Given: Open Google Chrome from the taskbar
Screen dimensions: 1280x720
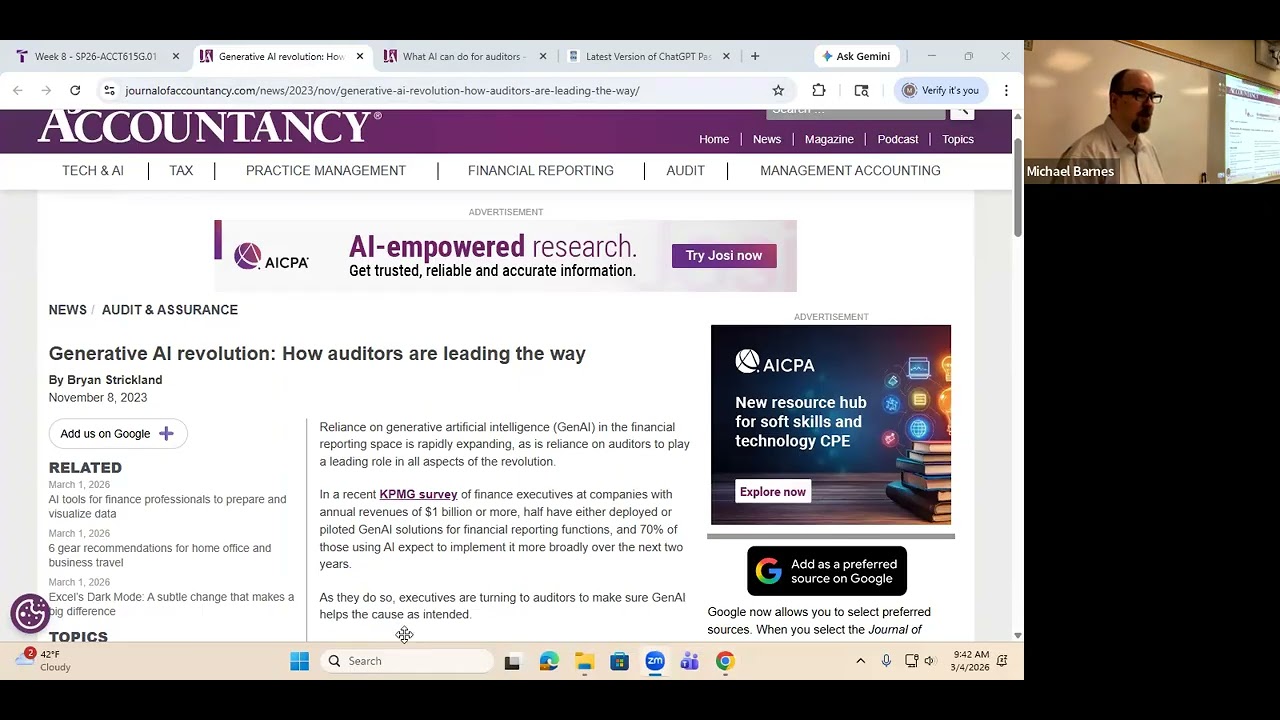Looking at the screenshot, I should pos(725,661).
